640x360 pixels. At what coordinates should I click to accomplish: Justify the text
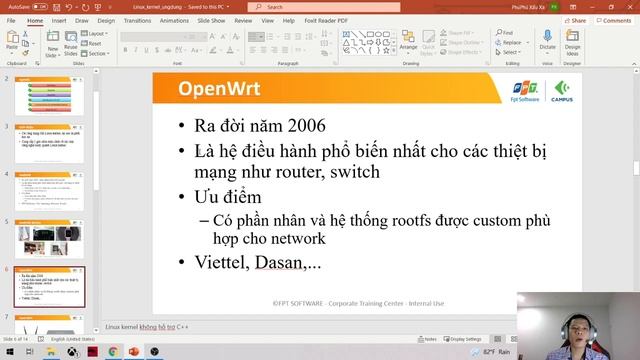click(x=285, y=50)
